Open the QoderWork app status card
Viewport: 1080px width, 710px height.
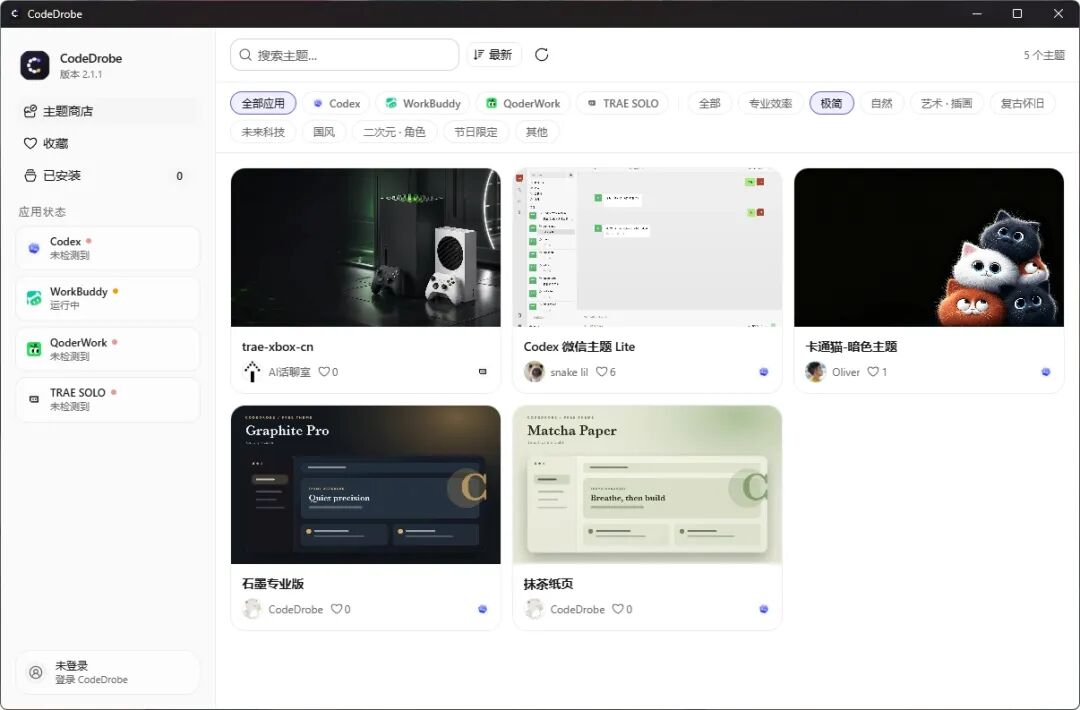coord(107,349)
